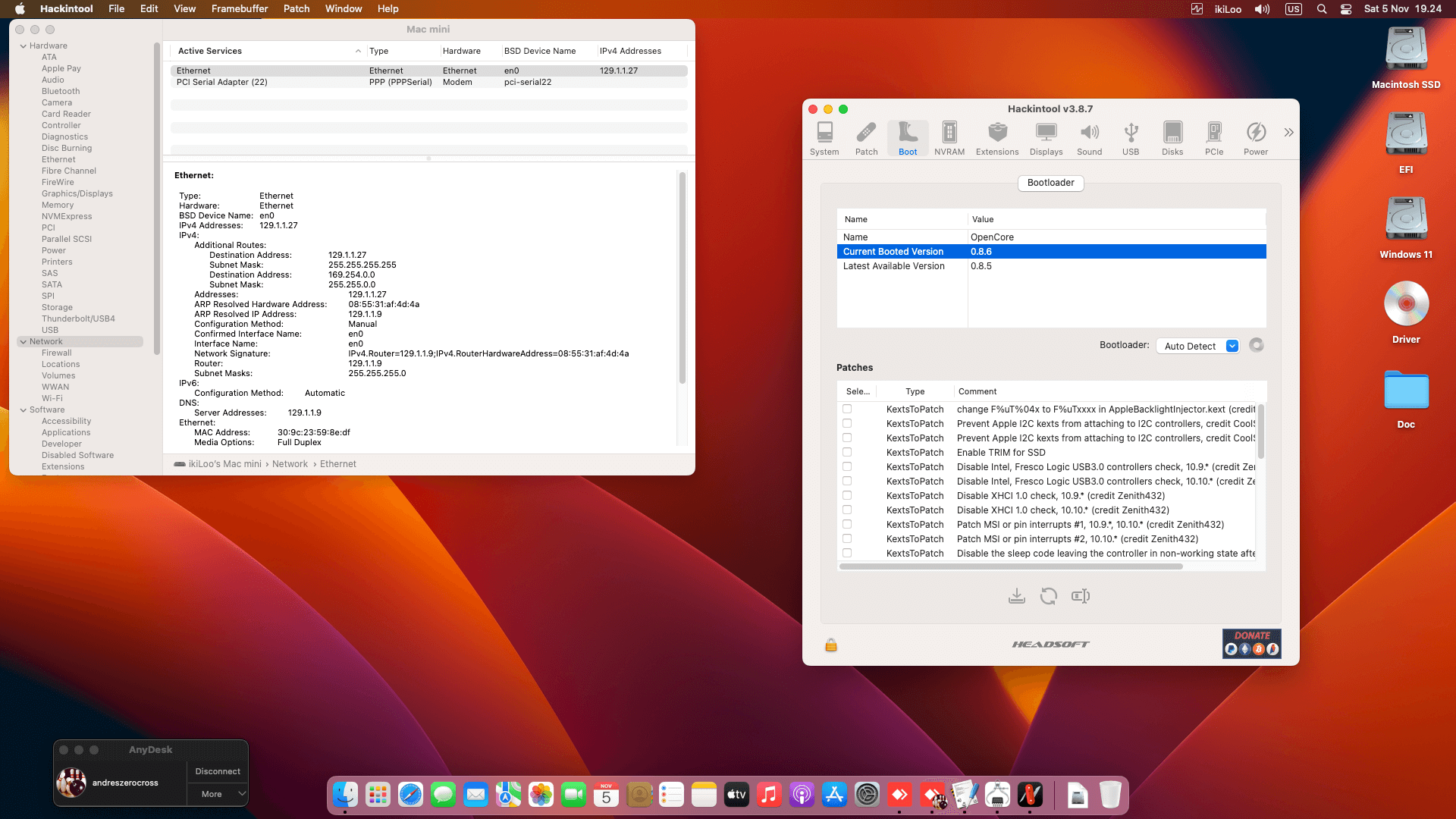
Task: Open Finder from the Dock
Action: tap(345, 795)
